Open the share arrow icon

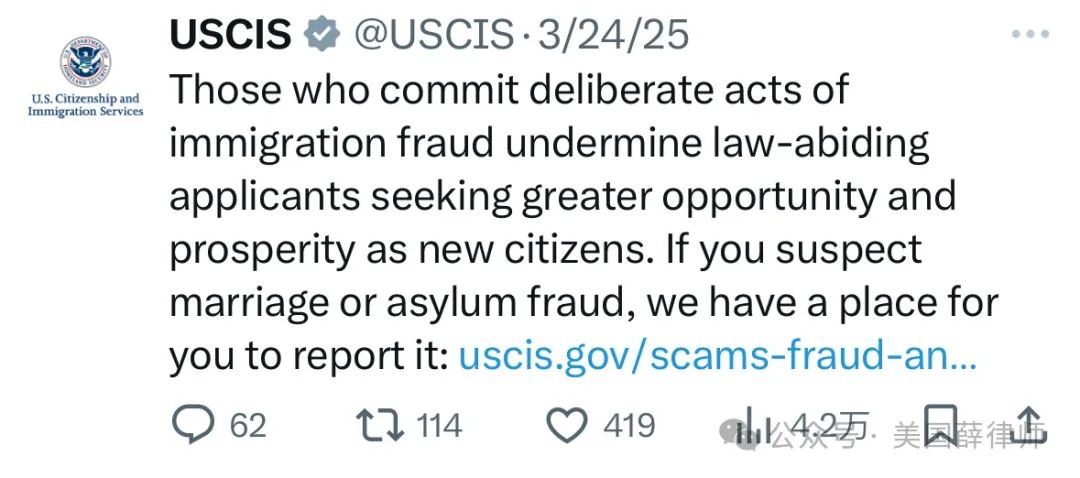click(x=1028, y=425)
